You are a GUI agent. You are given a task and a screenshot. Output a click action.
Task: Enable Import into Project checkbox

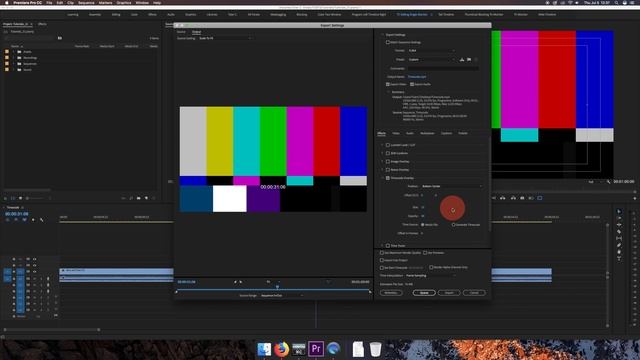coord(382,260)
